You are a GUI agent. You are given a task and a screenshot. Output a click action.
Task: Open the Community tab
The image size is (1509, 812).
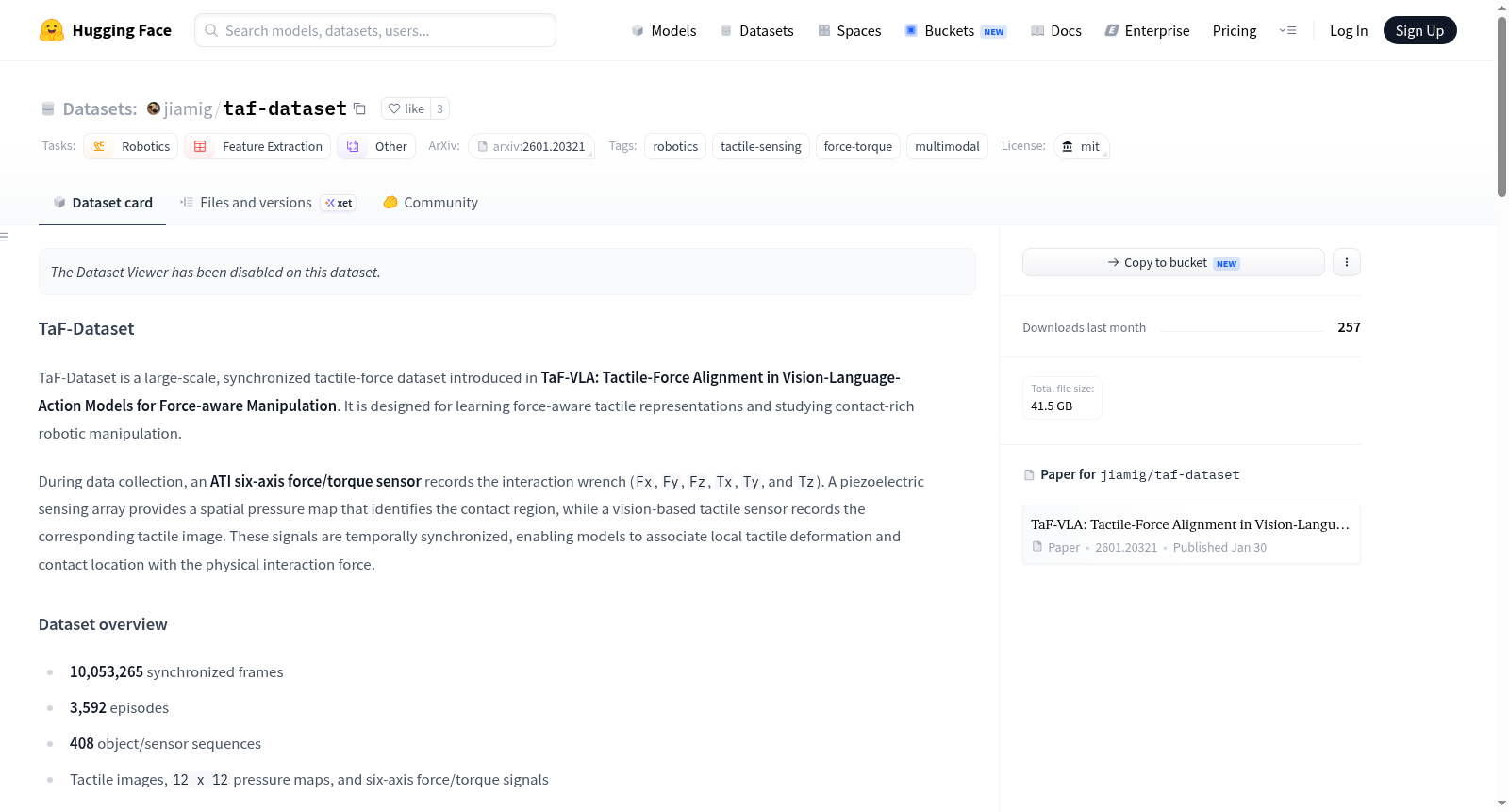coord(430,202)
